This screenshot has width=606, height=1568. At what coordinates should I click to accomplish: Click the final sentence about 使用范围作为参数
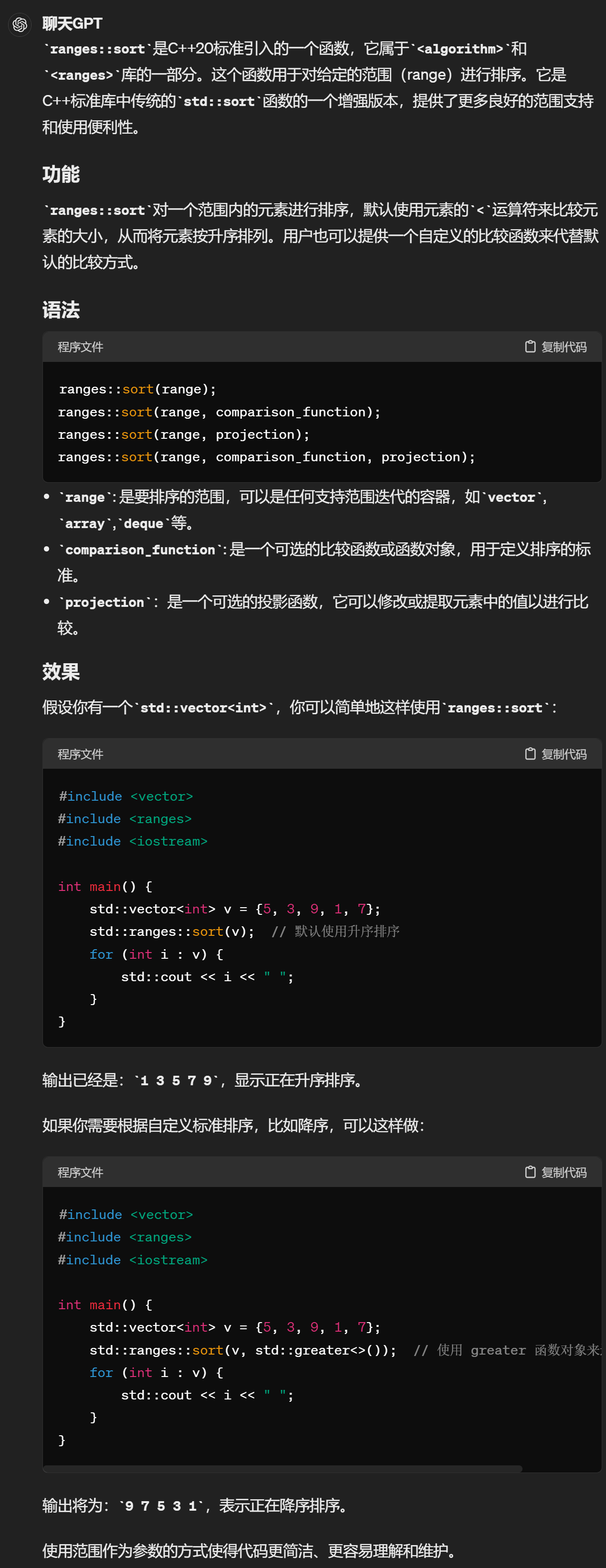click(x=249, y=1550)
